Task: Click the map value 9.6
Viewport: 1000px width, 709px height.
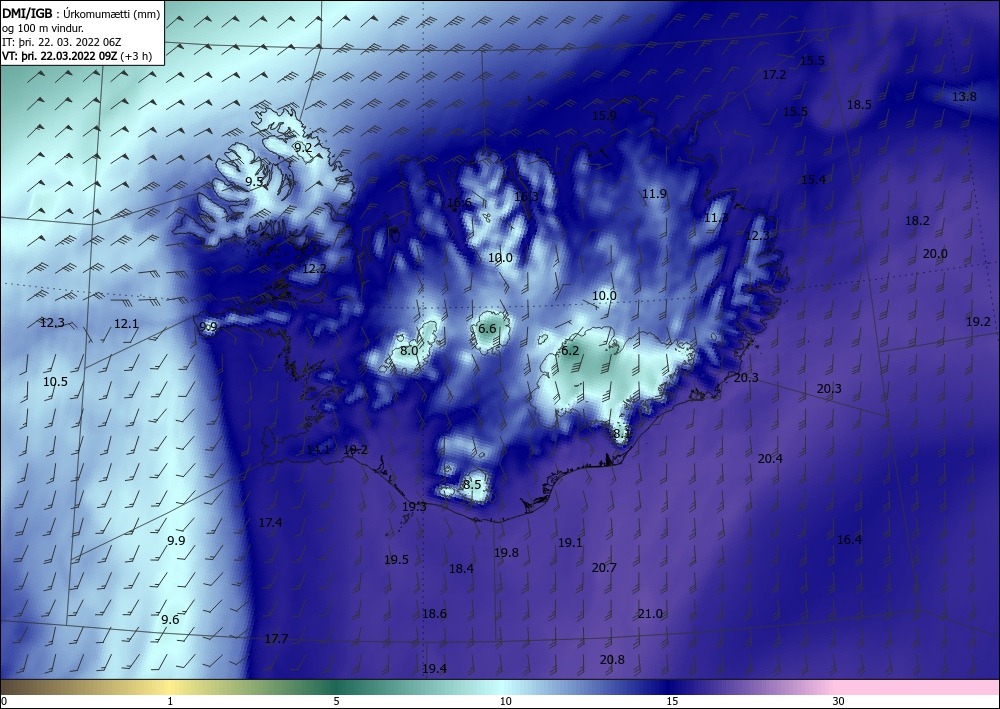Action: pyautogui.click(x=170, y=620)
